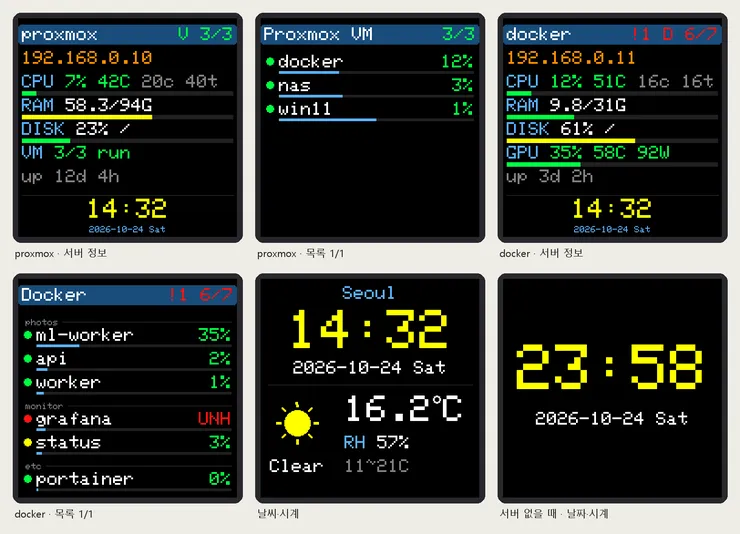Click the '서버 없을 때 · 날짜·시계' caption

click(554, 514)
